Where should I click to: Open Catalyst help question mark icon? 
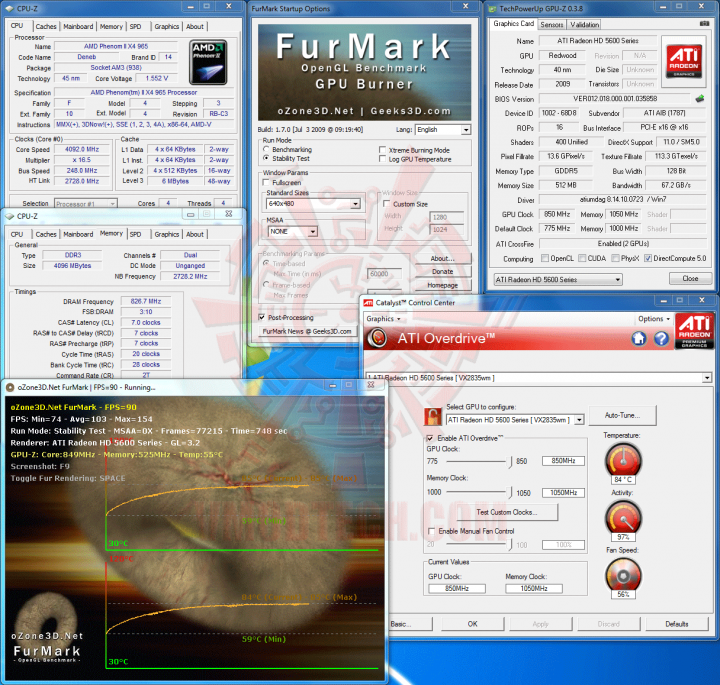[661, 339]
